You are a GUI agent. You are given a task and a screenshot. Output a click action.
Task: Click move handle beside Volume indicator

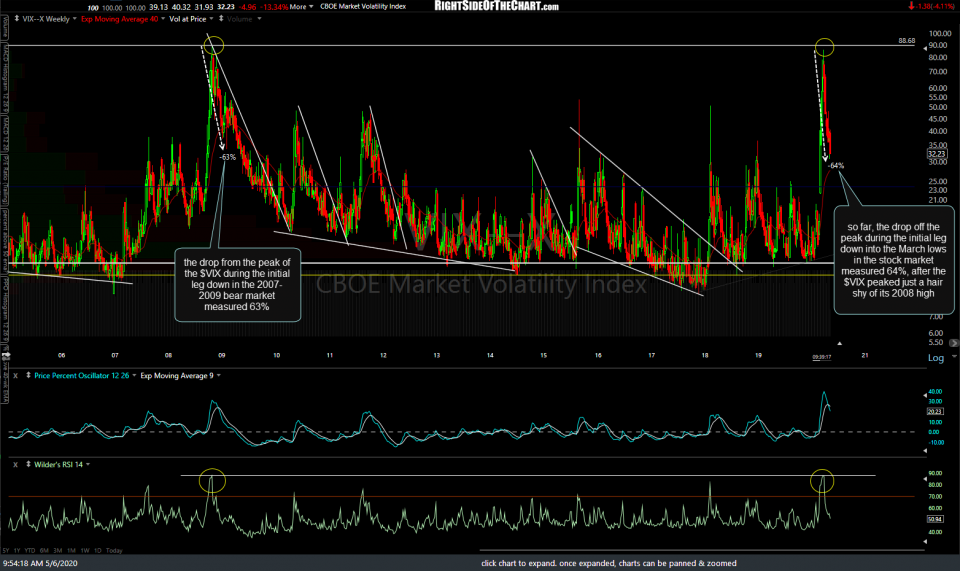(x=221, y=19)
